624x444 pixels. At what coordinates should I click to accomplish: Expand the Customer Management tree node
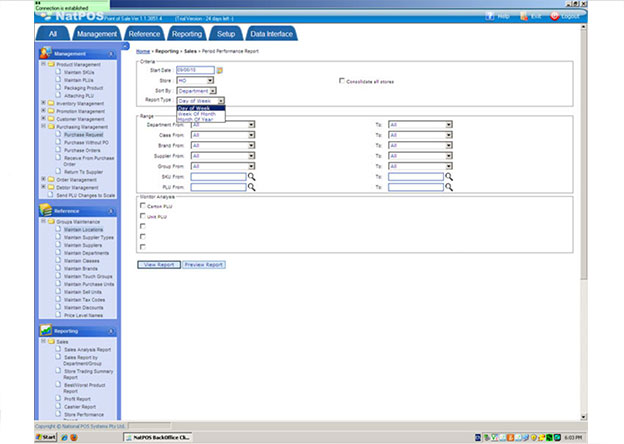(43, 119)
